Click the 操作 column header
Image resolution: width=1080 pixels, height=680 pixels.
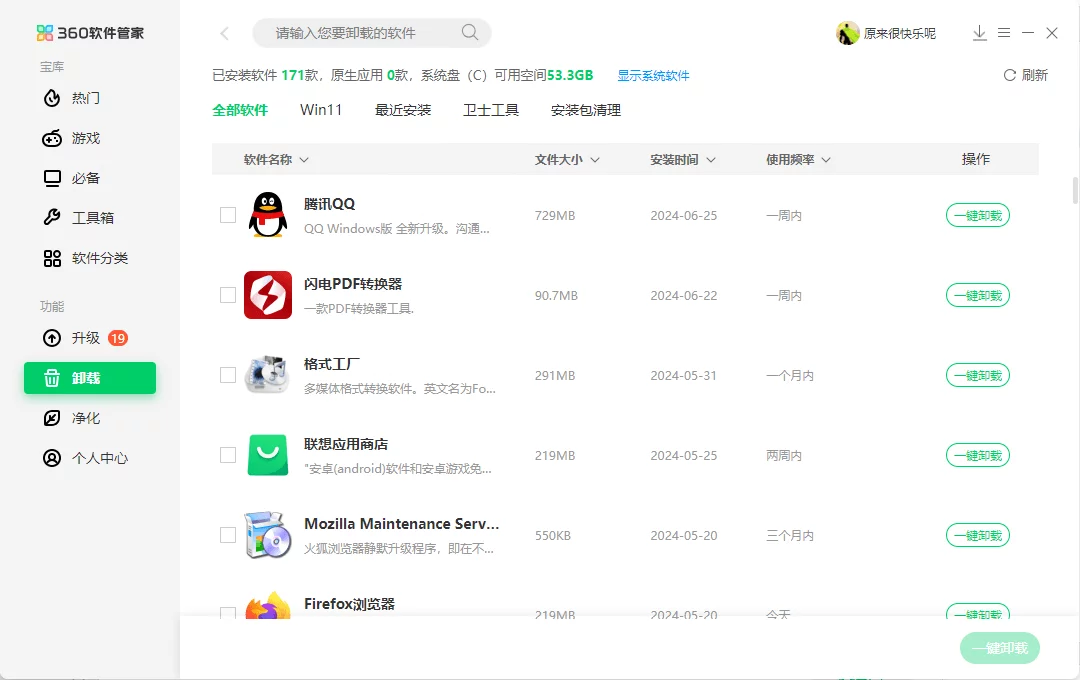(975, 159)
